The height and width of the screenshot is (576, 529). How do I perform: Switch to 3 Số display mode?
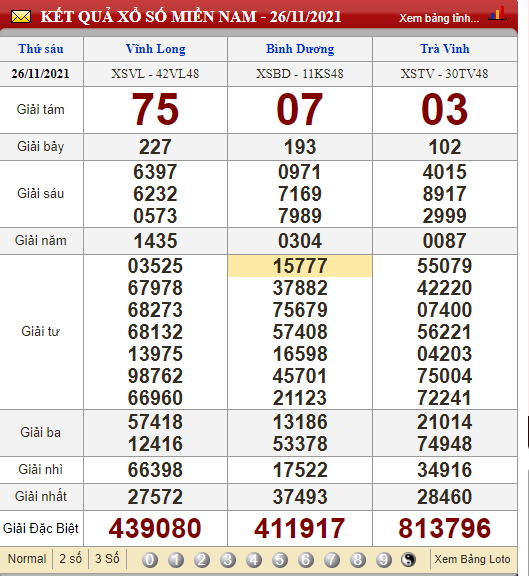point(107,559)
